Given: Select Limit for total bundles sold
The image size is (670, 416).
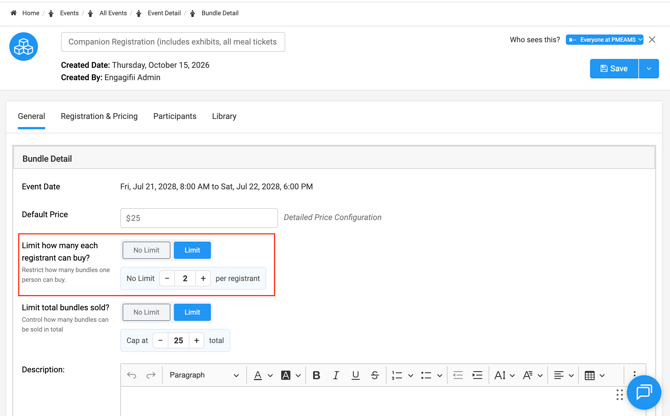Looking at the screenshot, I should (192, 312).
